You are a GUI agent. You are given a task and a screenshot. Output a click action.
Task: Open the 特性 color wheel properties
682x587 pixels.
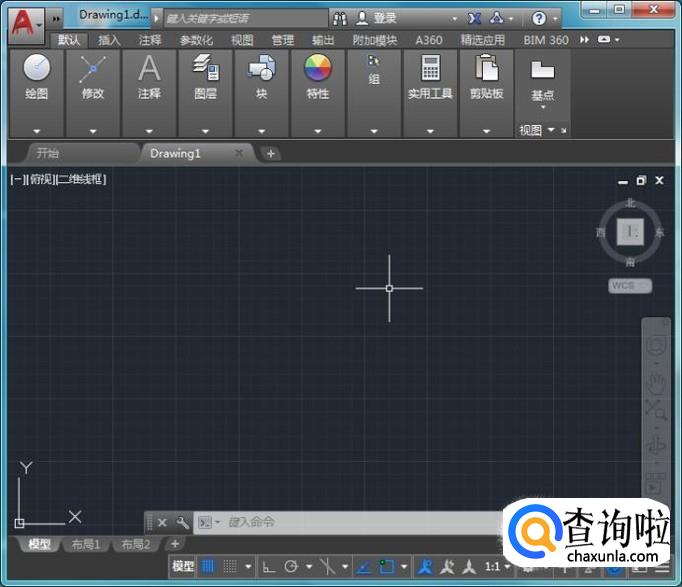317,68
